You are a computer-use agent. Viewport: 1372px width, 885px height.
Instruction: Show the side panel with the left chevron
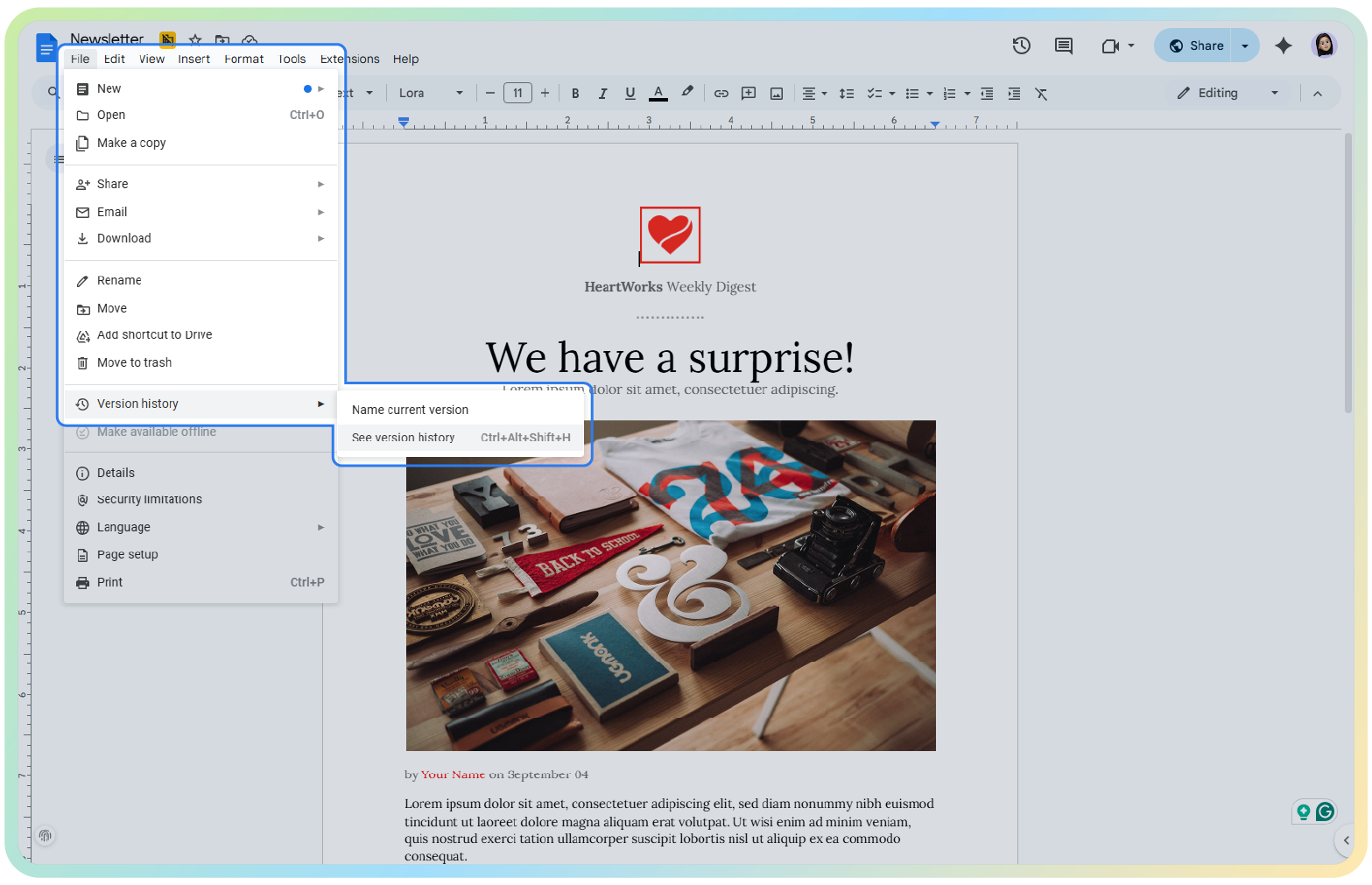(x=1346, y=840)
